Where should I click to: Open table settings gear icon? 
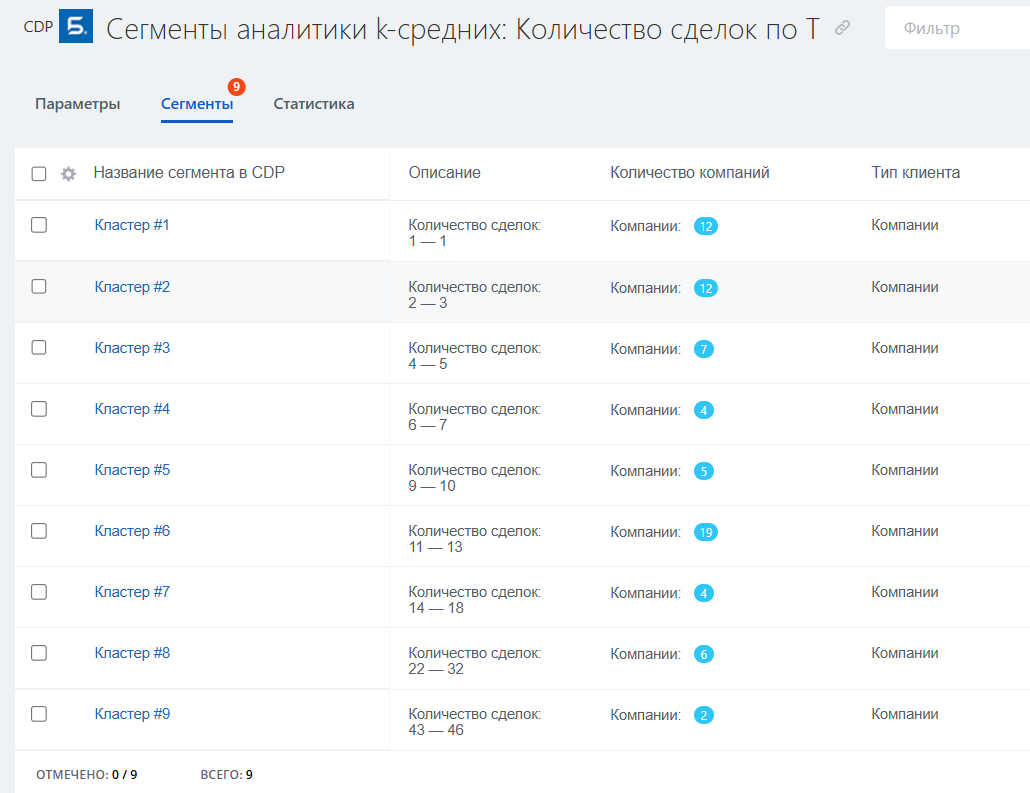coord(68,173)
